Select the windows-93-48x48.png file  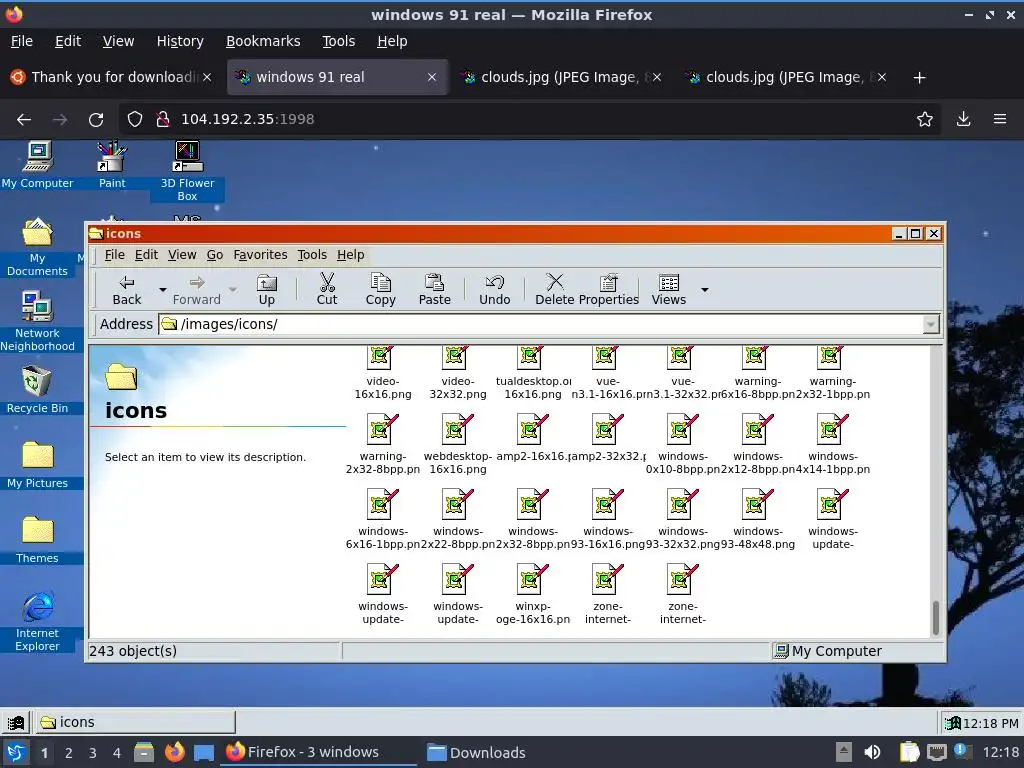[758, 519]
